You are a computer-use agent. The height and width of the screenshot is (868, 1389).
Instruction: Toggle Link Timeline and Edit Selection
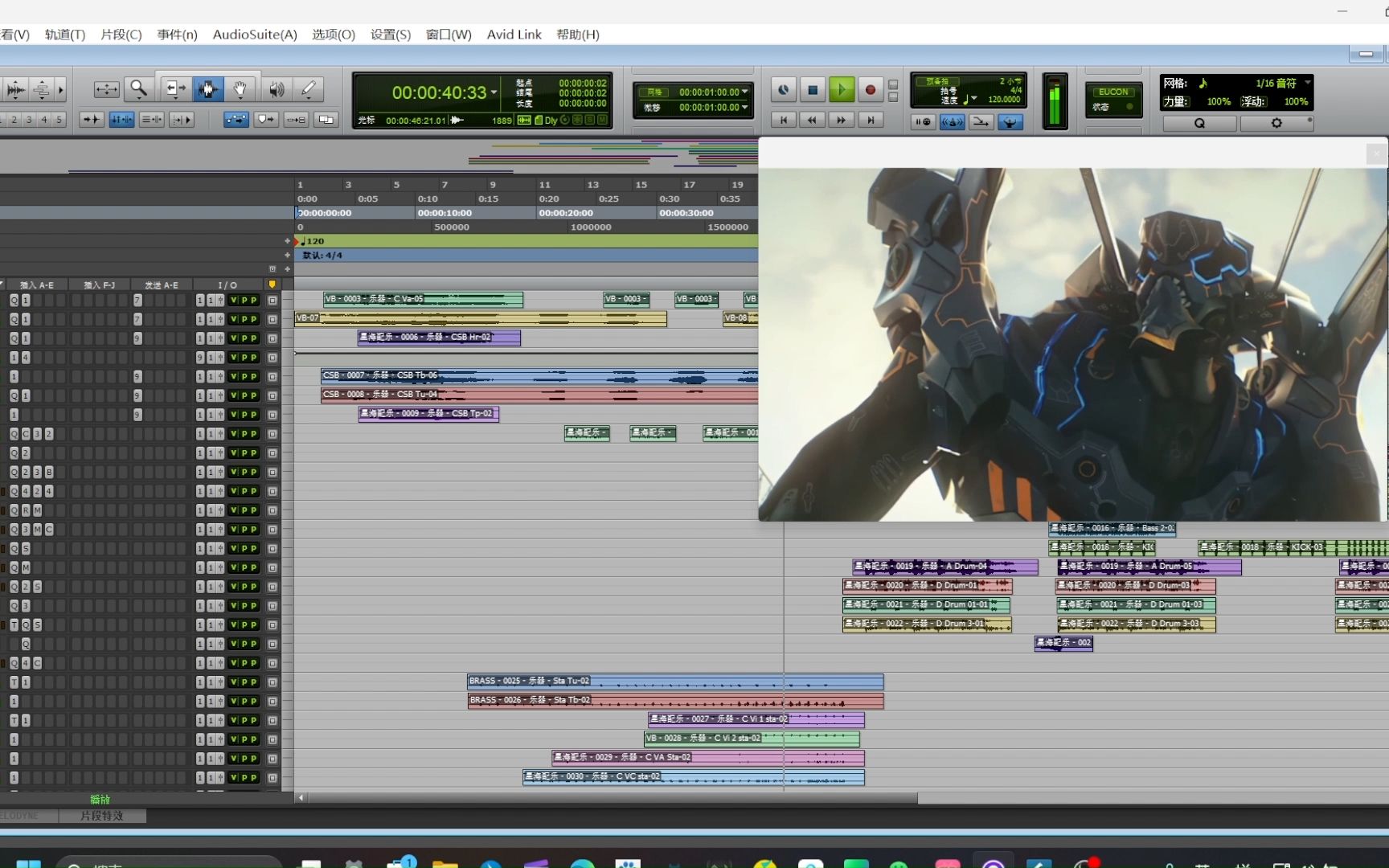click(x=121, y=119)
